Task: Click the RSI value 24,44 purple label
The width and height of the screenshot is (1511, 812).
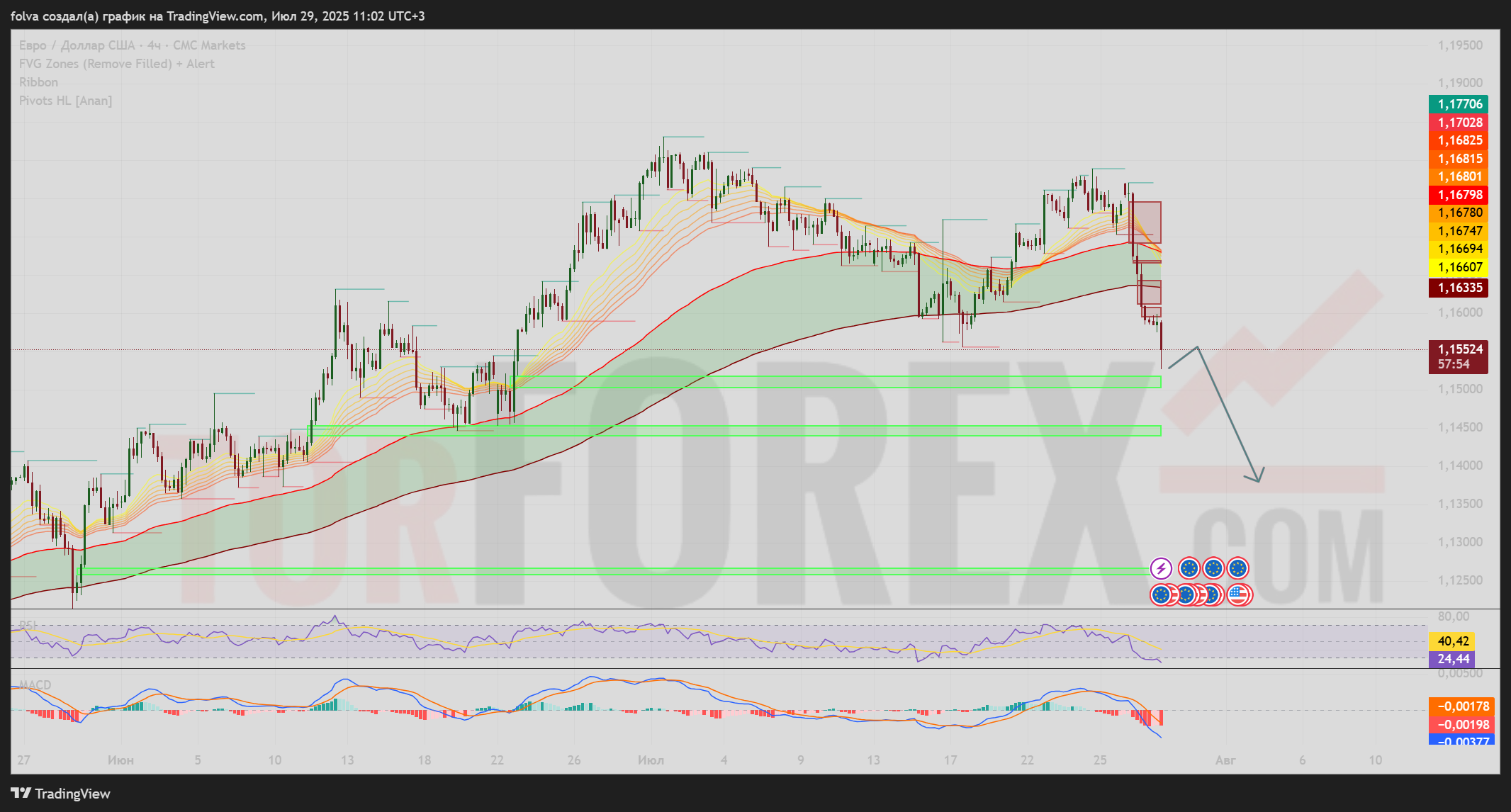Action: pos(1453,659)
